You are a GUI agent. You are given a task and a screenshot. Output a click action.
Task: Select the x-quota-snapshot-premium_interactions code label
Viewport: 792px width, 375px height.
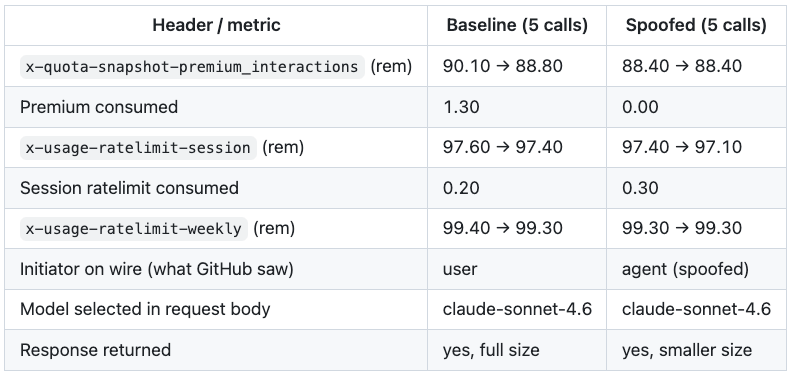tap(192, 66)
